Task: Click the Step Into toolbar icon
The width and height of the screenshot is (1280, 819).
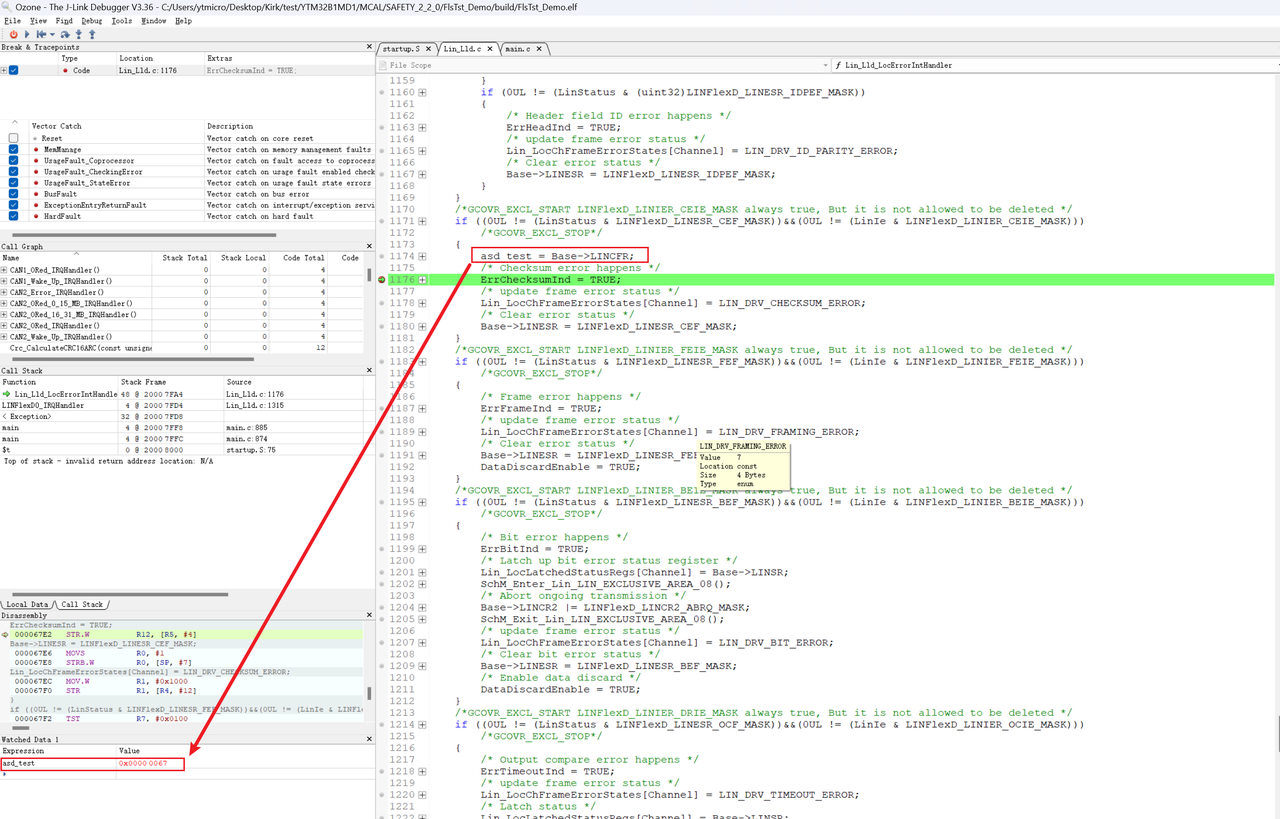Action: click(x=79, y=34)
